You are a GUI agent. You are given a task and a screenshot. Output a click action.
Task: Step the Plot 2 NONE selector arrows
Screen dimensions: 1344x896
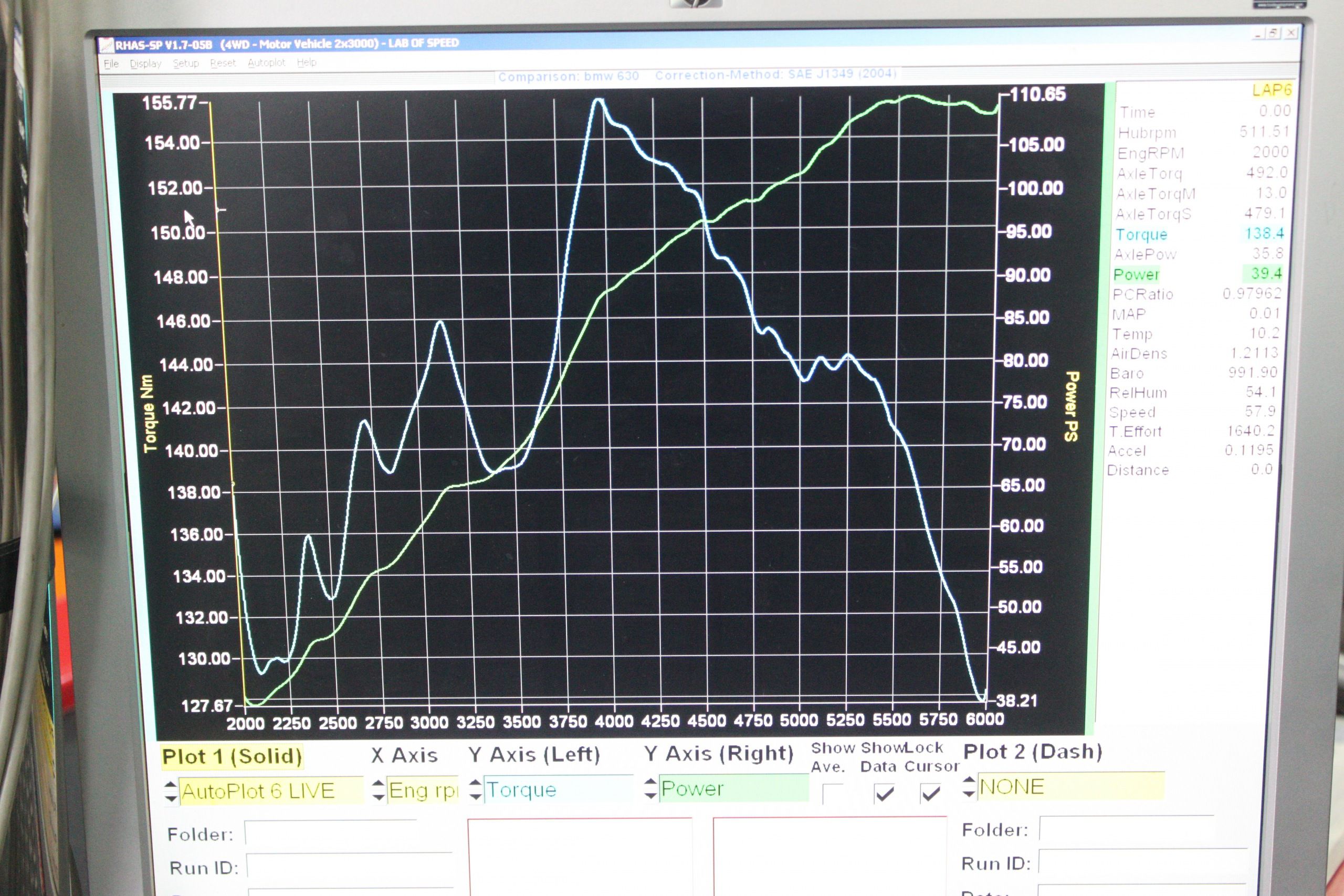(969, 786)
